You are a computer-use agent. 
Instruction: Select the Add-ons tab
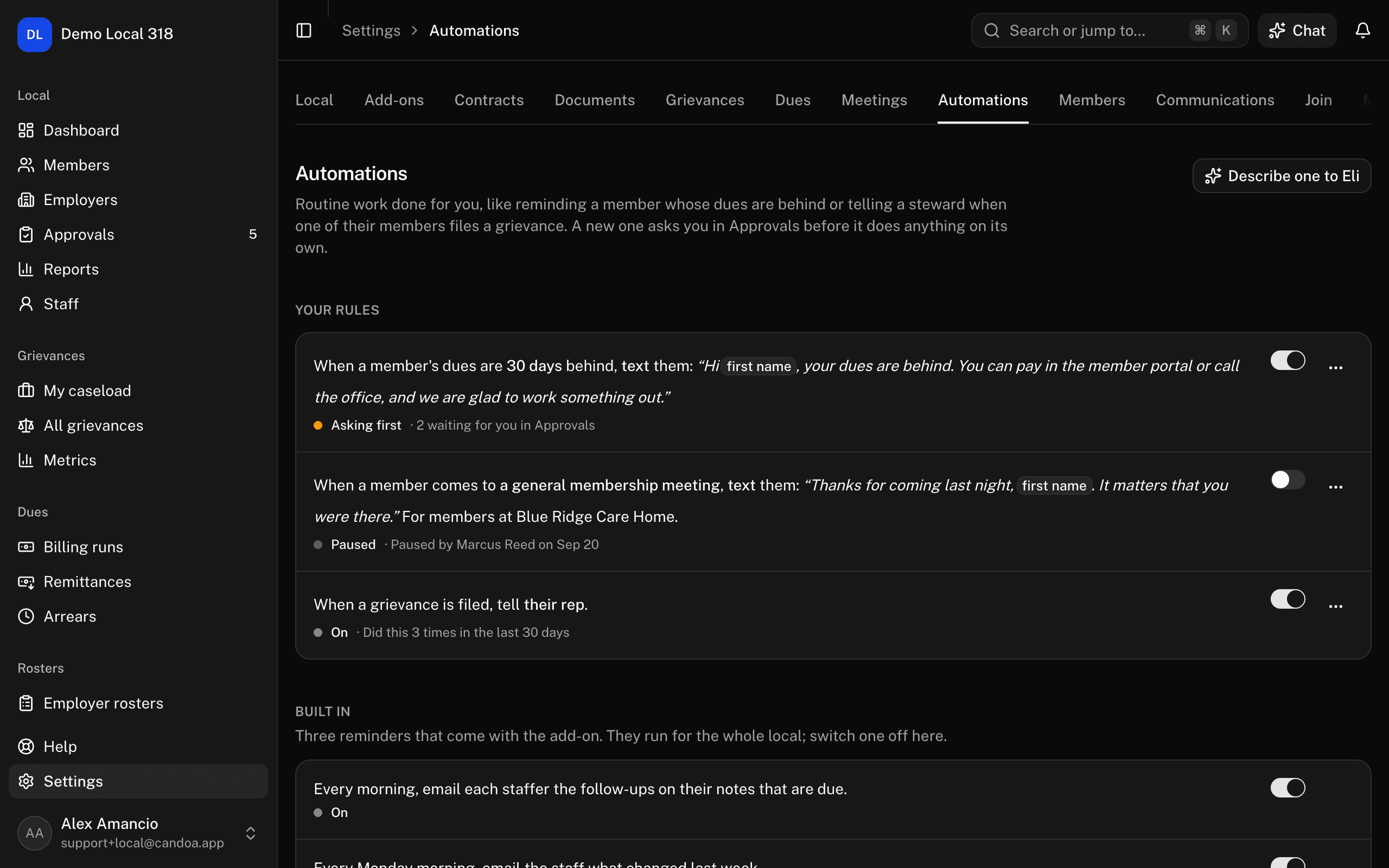(394, 100)
